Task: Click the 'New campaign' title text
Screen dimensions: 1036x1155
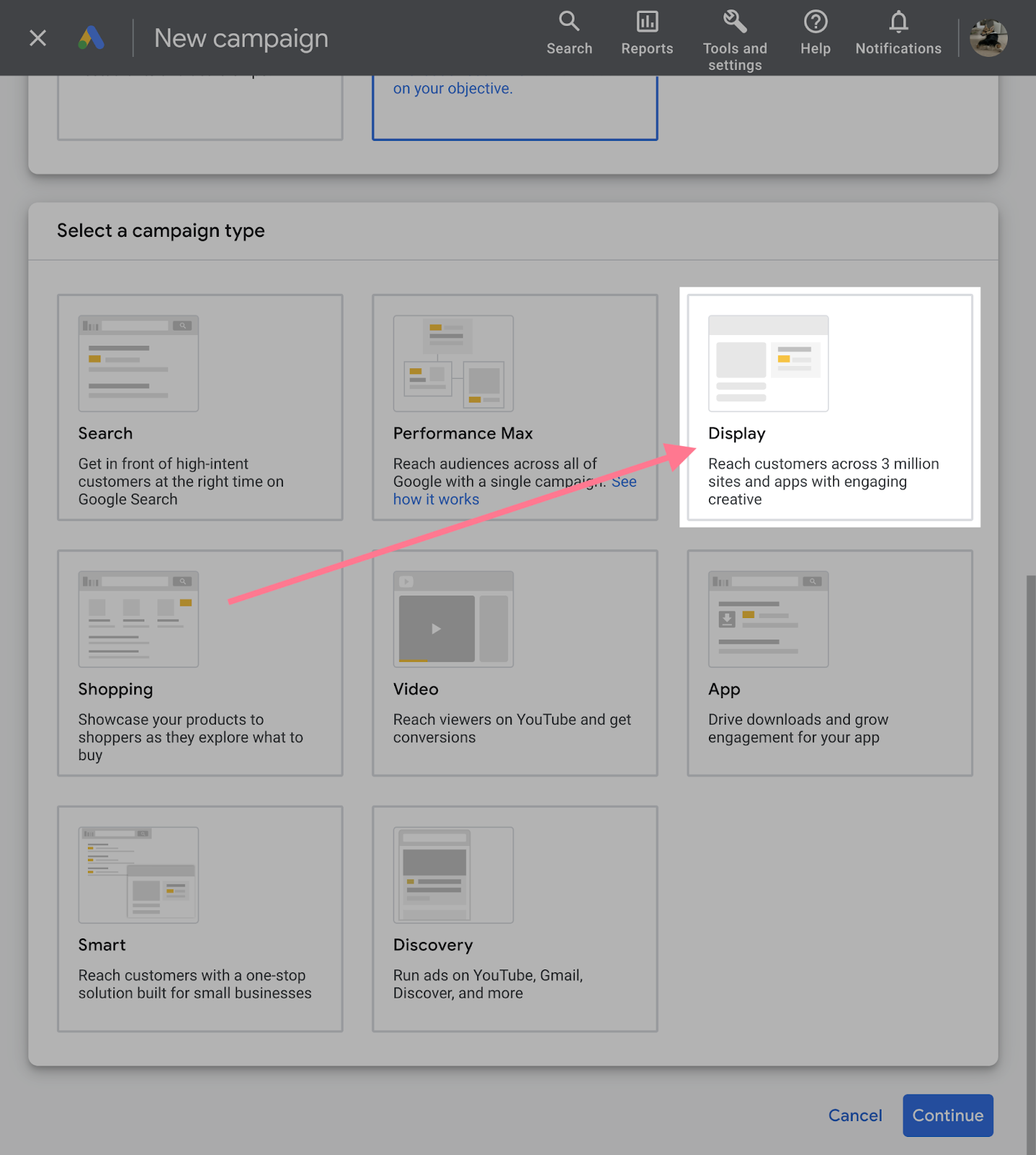Action: 241,38
